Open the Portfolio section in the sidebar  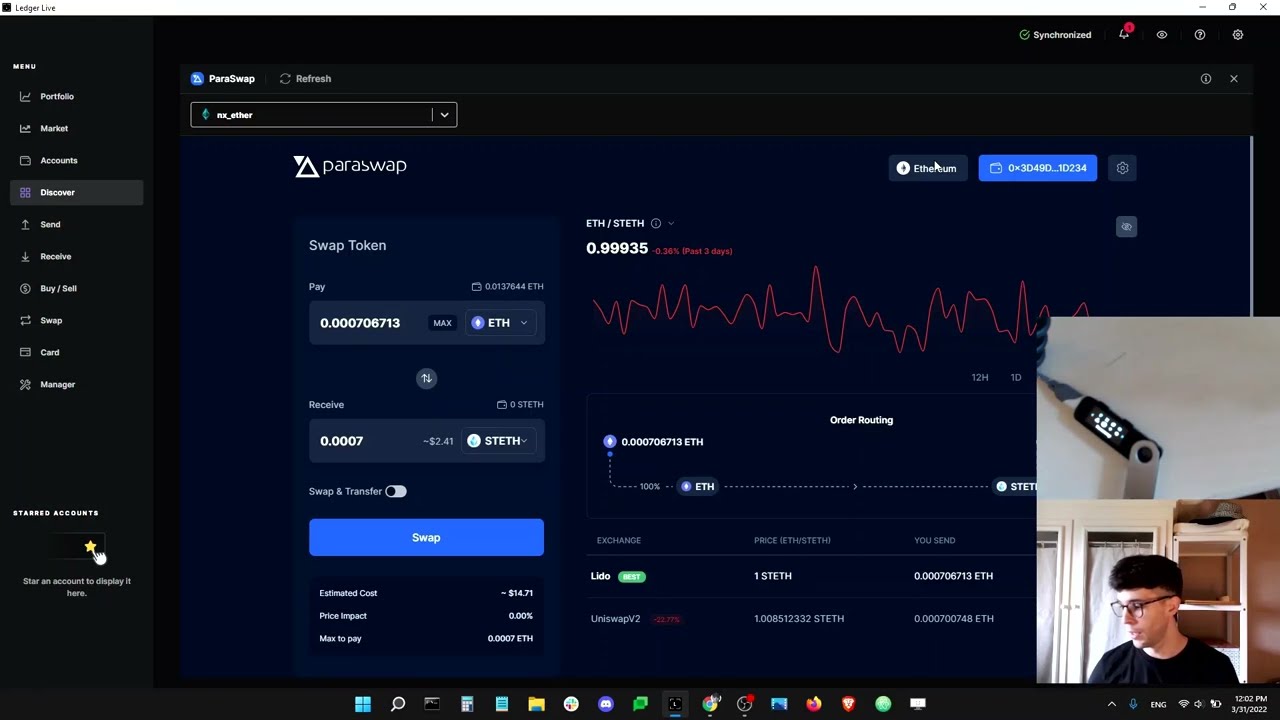(x=56, y=96)
